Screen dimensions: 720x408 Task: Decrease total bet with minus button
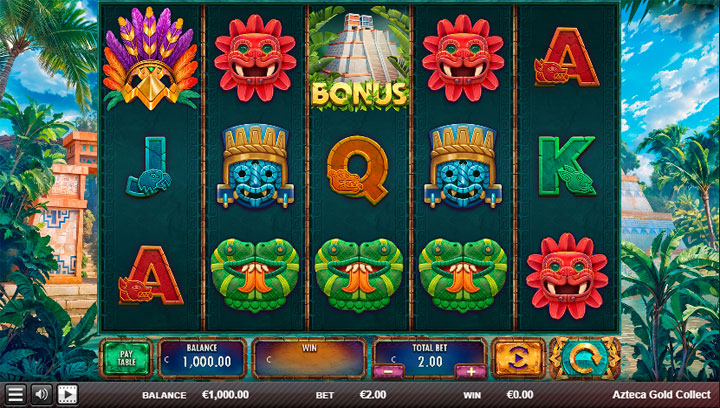coord(388,371)
